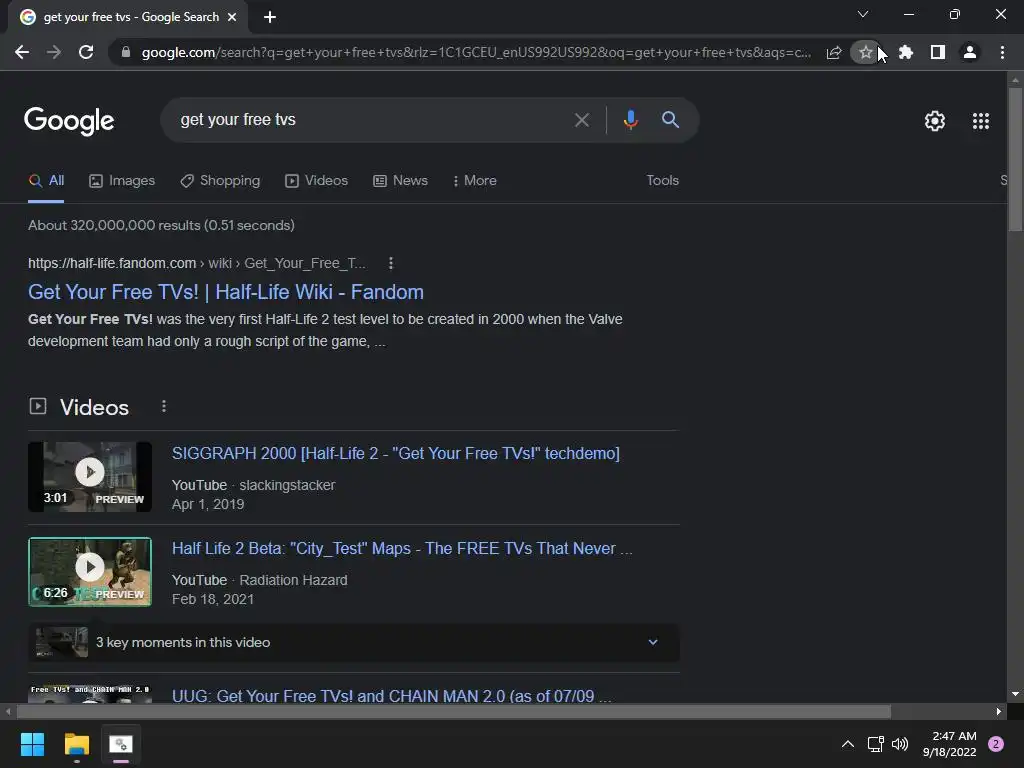Switch to the Videos tab
Screen dimensions: 1024x768
(x=317, y=181)
